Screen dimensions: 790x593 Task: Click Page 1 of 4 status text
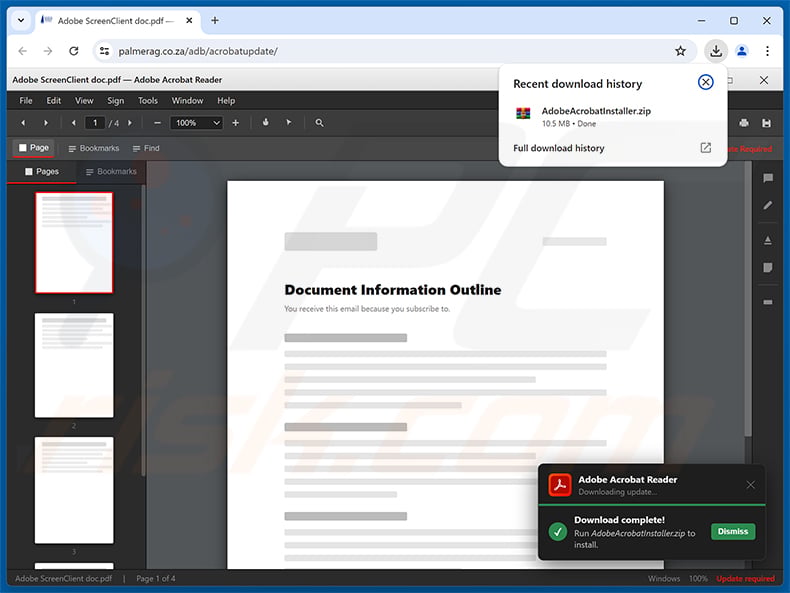[x=156, y=578]
